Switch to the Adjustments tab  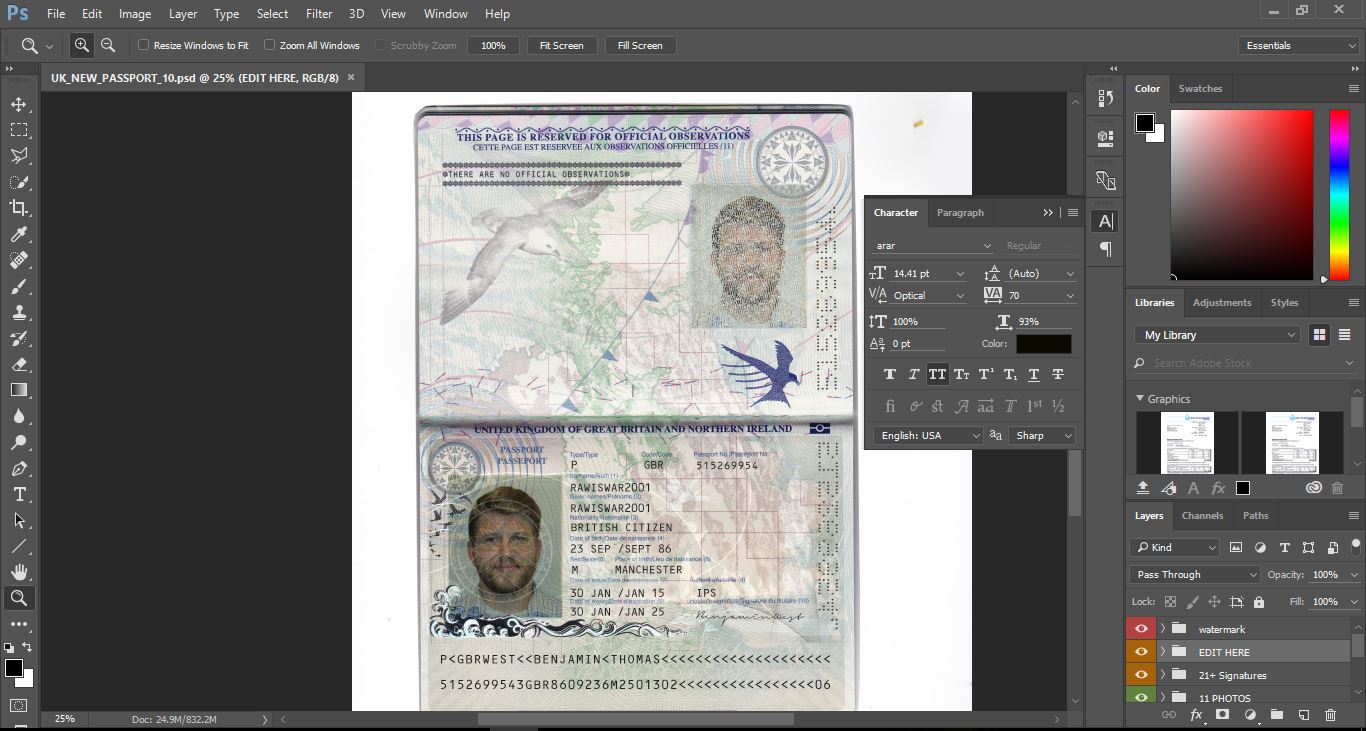point(1221,302)
